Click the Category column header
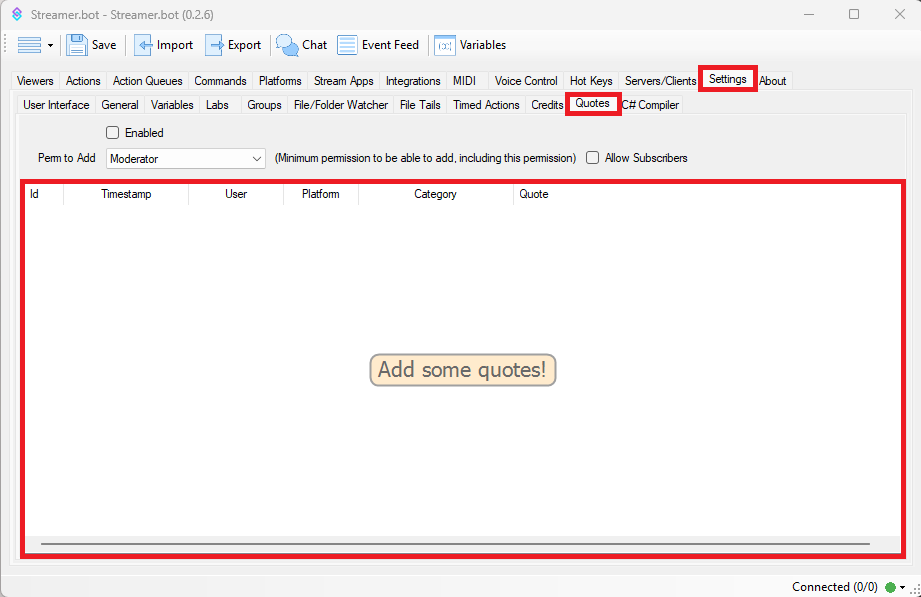The width and height of the screenshot is (921, 597). click(435, 194)
